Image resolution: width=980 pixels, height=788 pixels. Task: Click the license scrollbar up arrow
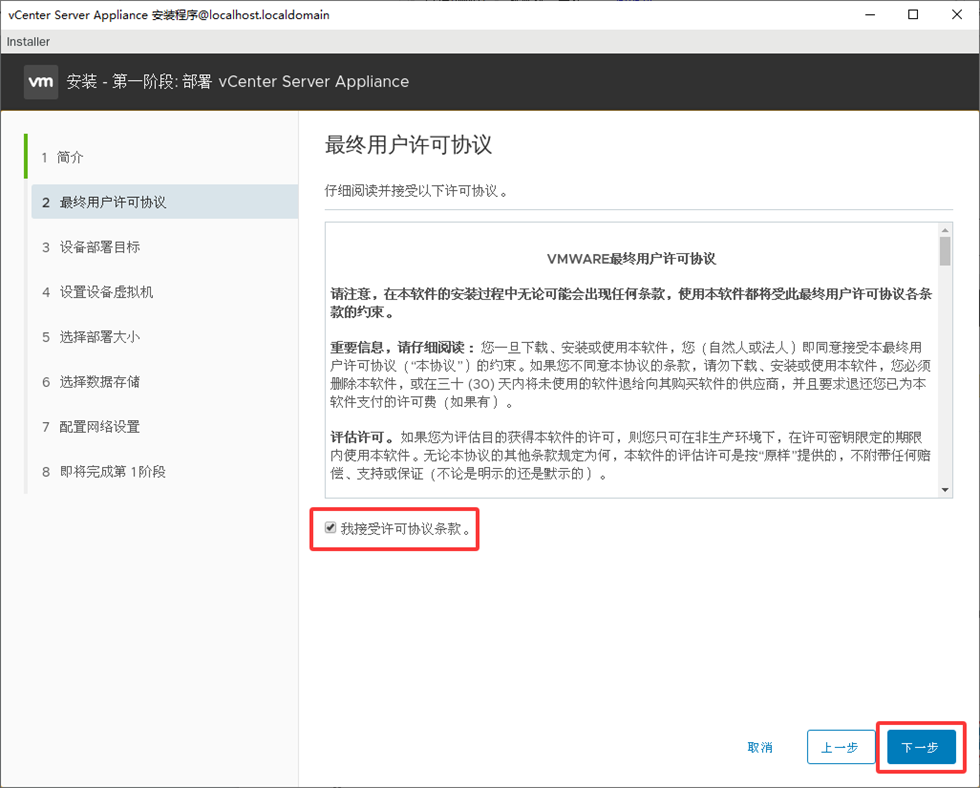pyautogui.click(x=945, y=229)
